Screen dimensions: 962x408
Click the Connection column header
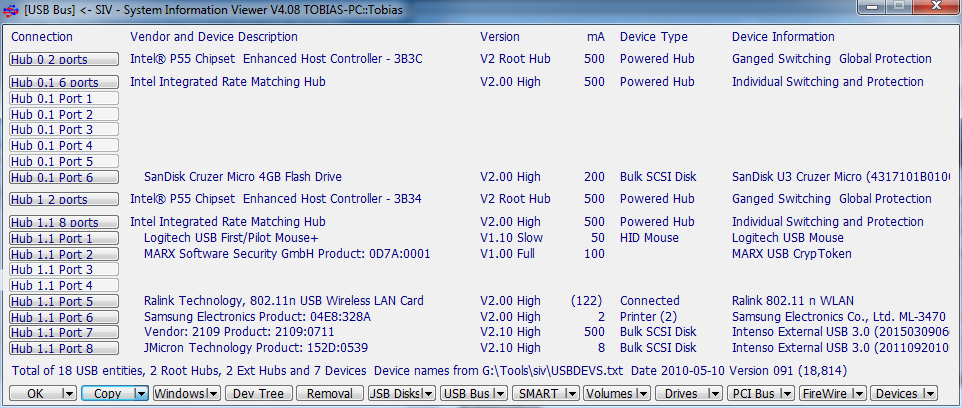42,37
